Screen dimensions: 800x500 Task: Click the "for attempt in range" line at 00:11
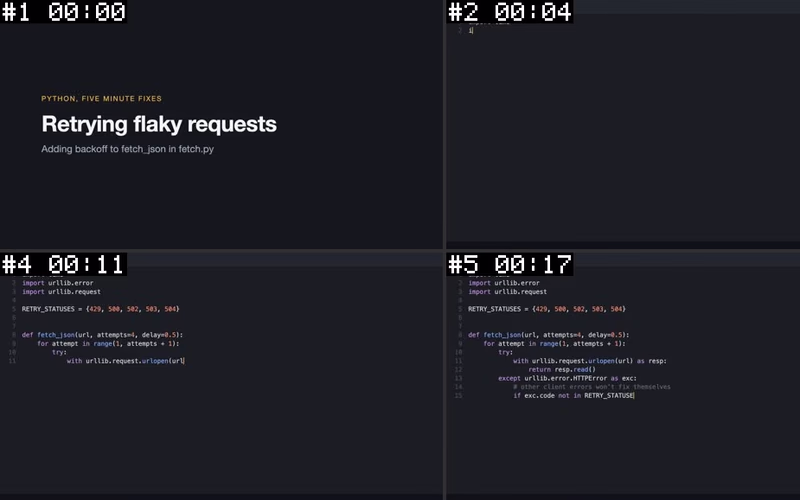108,343
